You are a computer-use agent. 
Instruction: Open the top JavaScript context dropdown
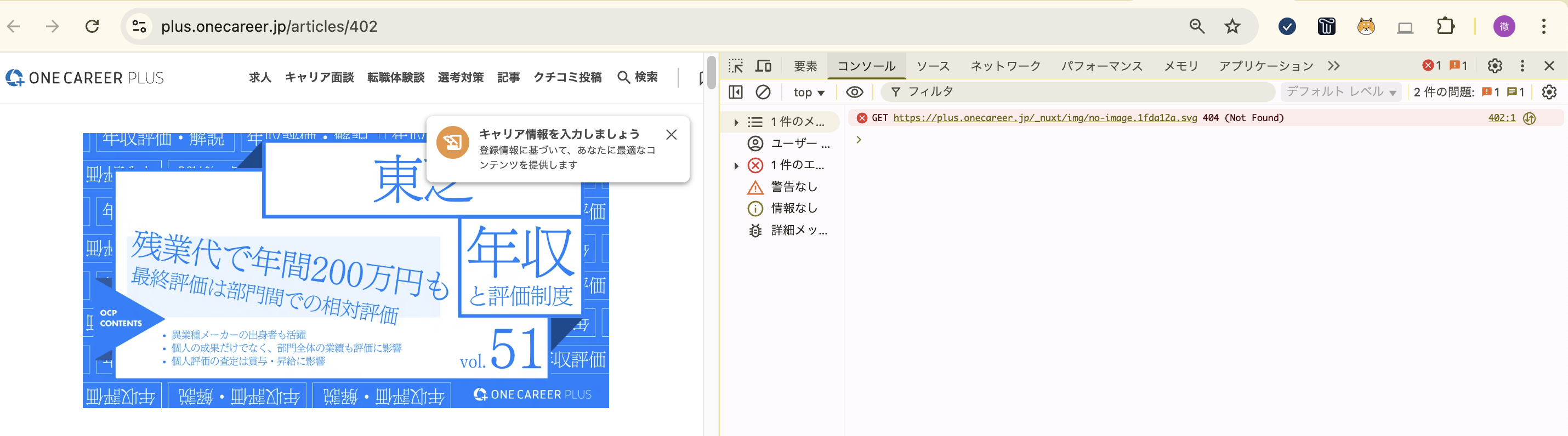point(808,93)
